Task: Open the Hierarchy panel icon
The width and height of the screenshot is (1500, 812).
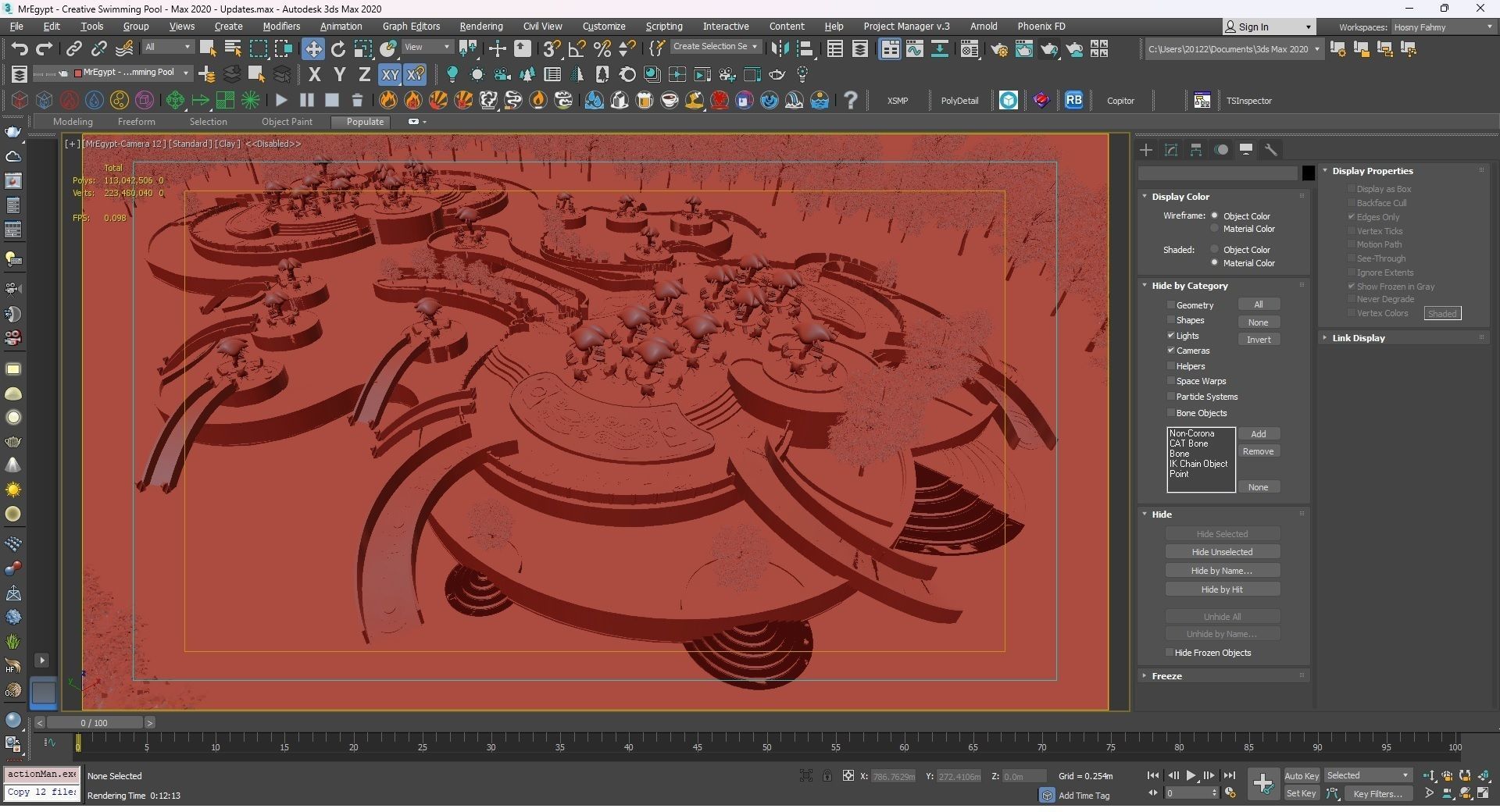Action: pyautogui.click(x=1196, y=150)
